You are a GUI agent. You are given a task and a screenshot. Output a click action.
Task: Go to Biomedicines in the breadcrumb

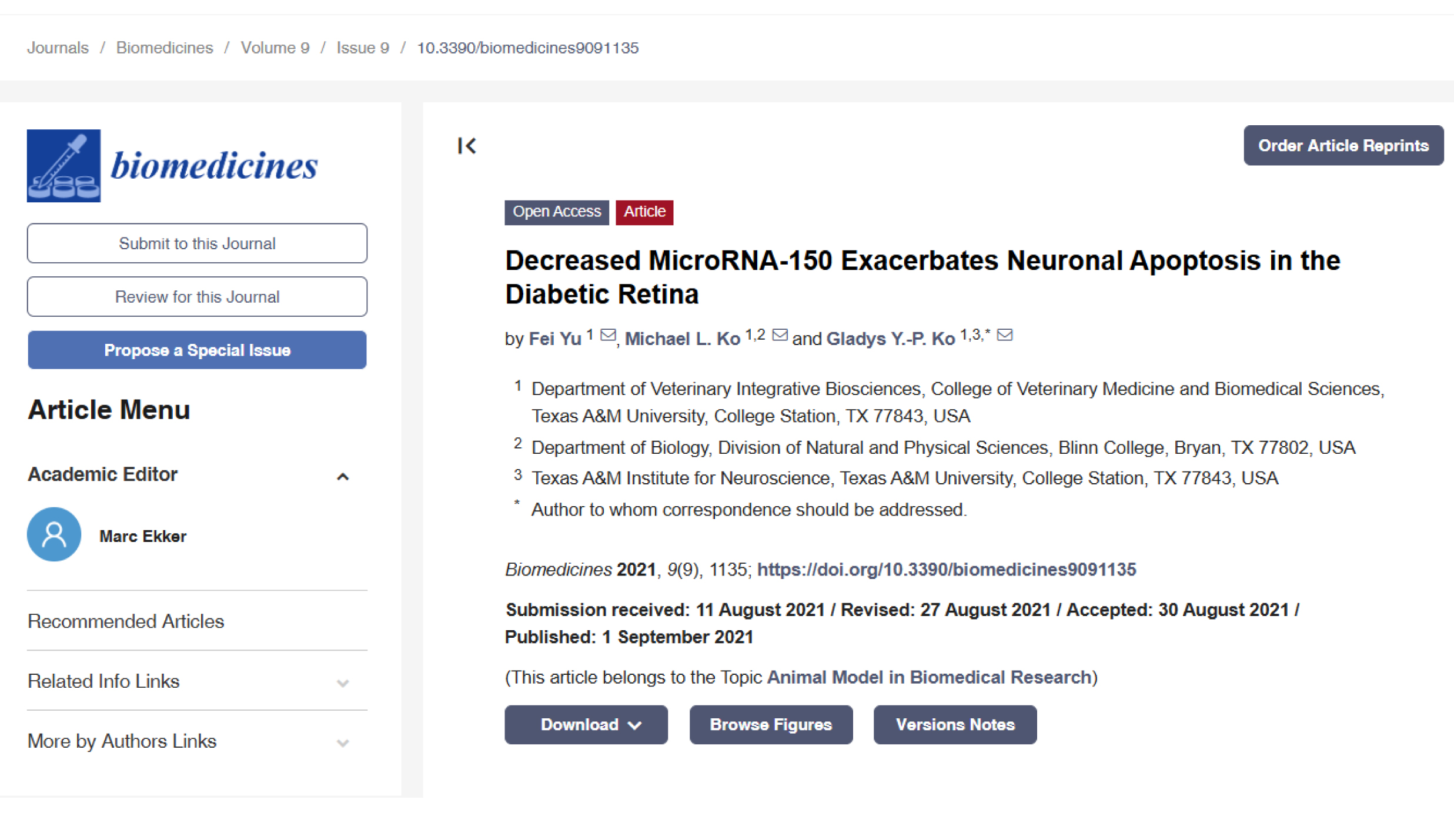(165, 48)
